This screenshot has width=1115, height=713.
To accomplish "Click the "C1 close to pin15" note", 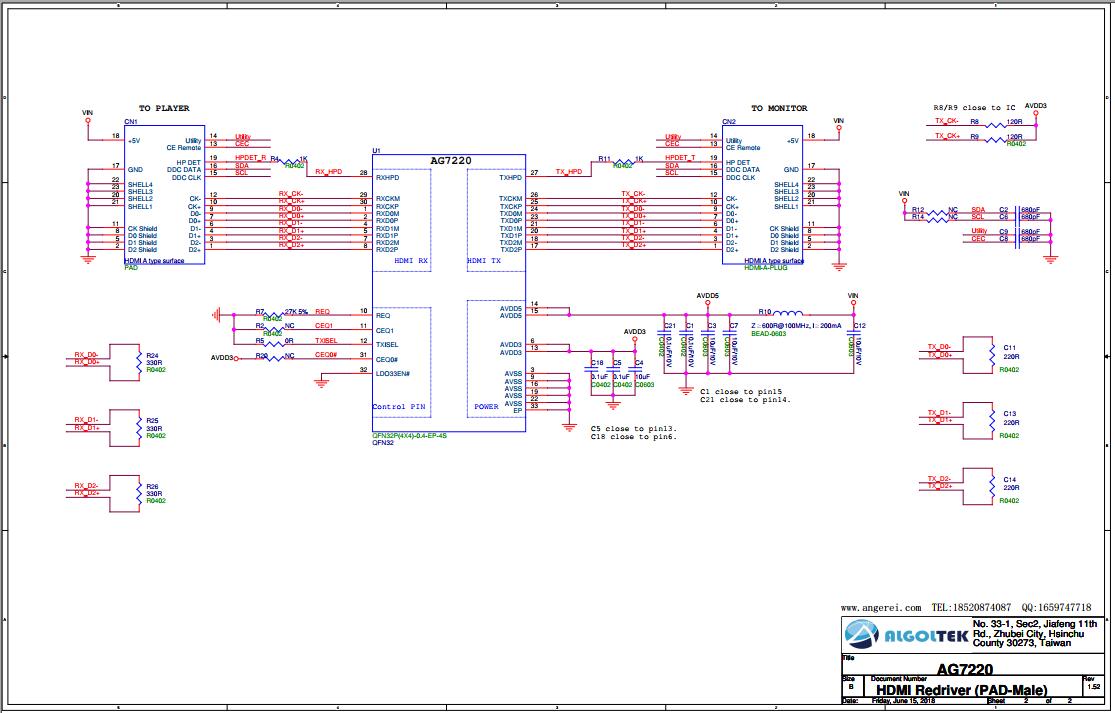I will 741,392.
